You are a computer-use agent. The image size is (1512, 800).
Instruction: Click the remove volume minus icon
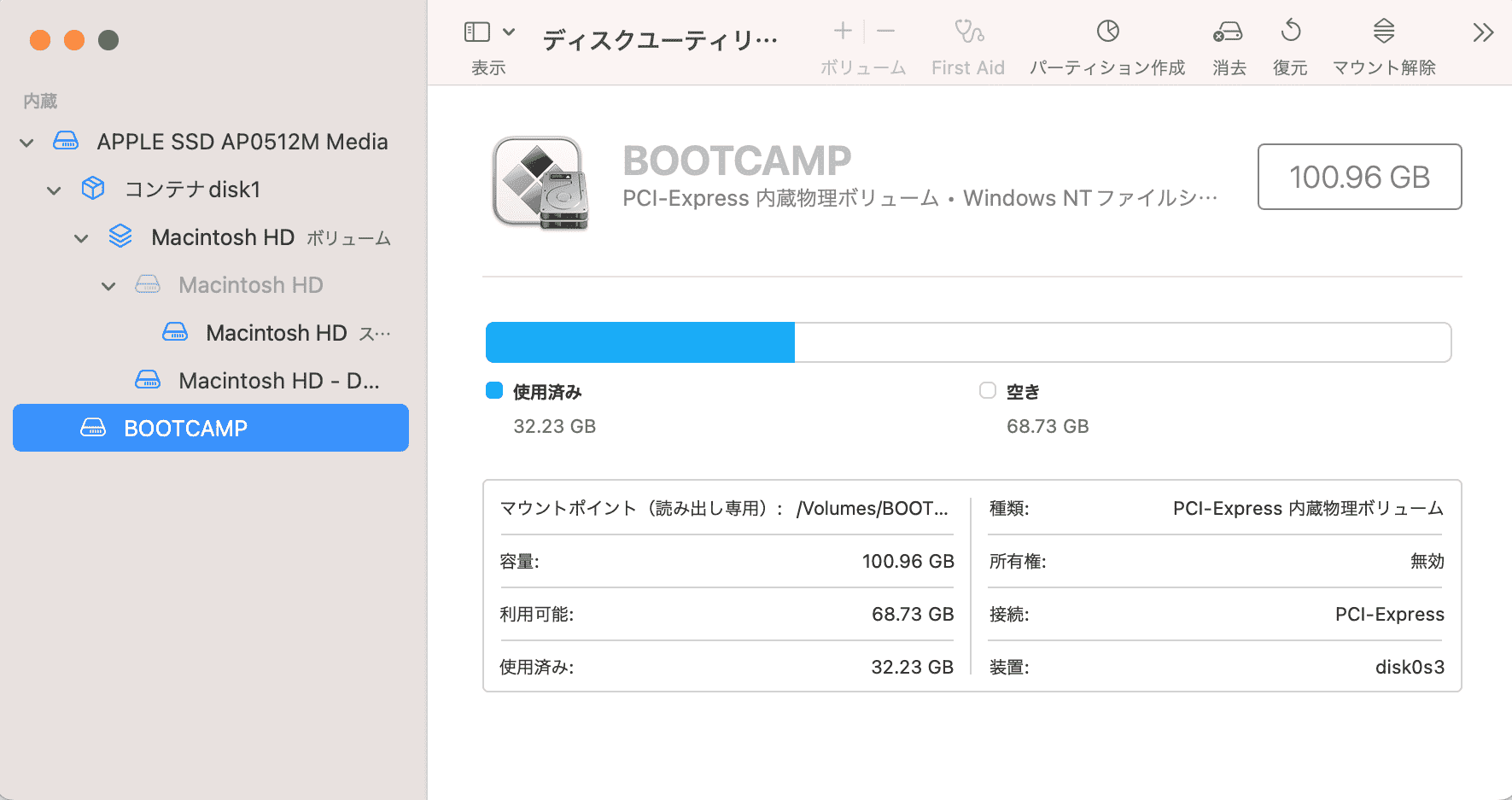pos(885,31)
